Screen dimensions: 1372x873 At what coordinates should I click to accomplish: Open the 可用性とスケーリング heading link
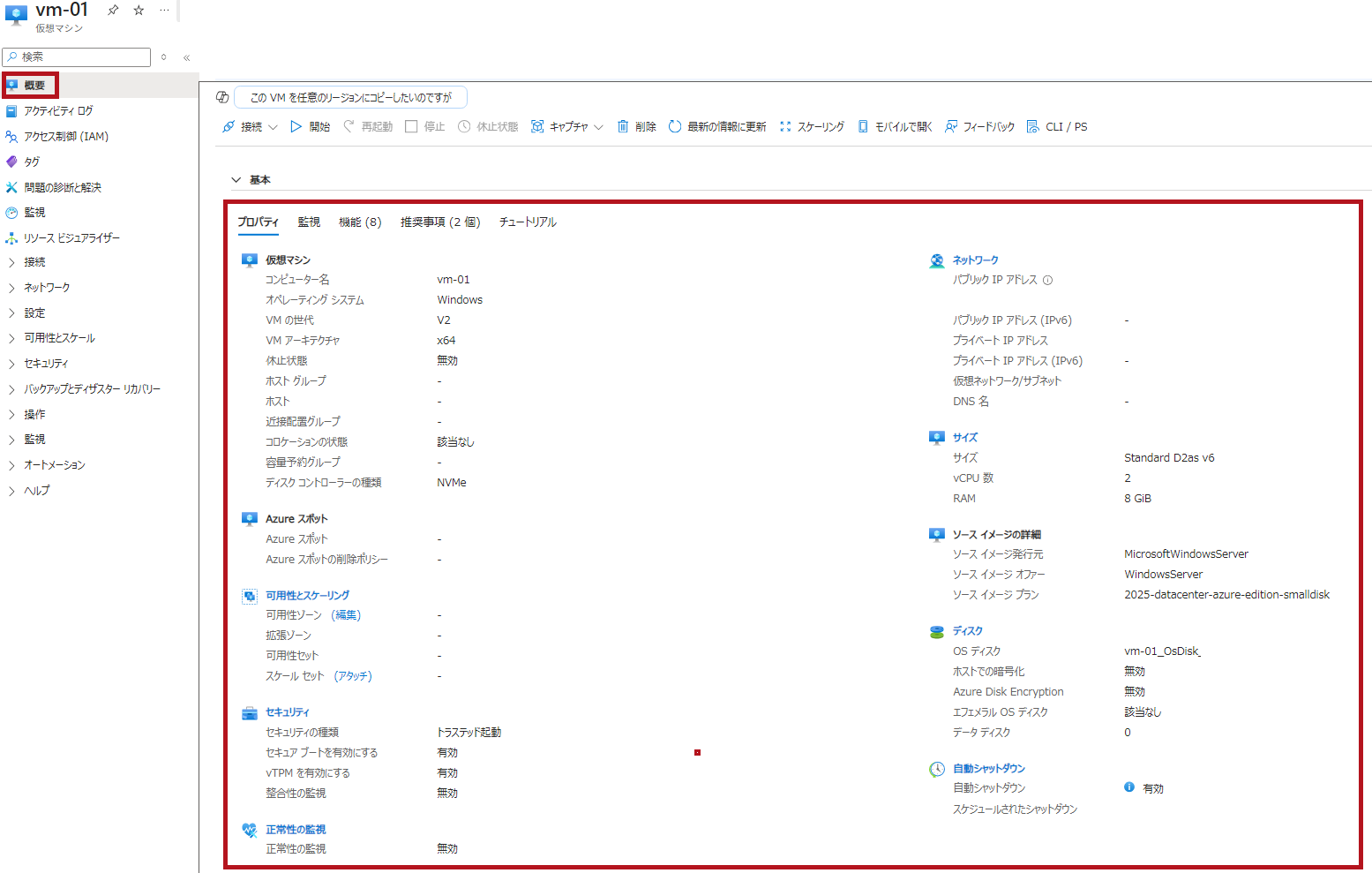click(x=307, y=596)
